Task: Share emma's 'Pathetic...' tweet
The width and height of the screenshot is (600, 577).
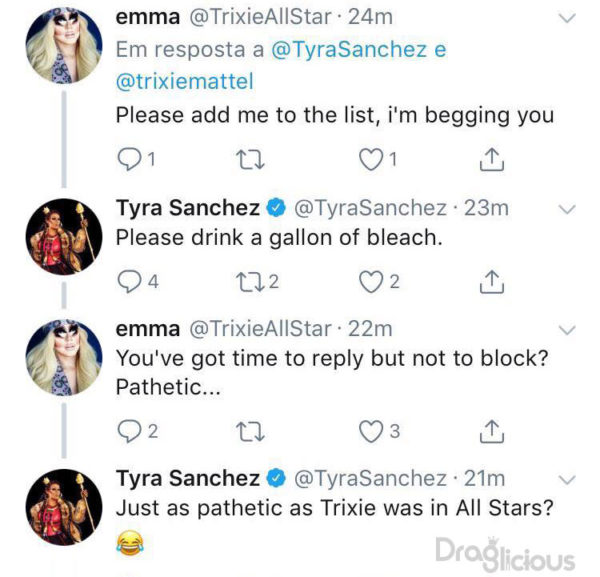Action: (x=491, y=431)
